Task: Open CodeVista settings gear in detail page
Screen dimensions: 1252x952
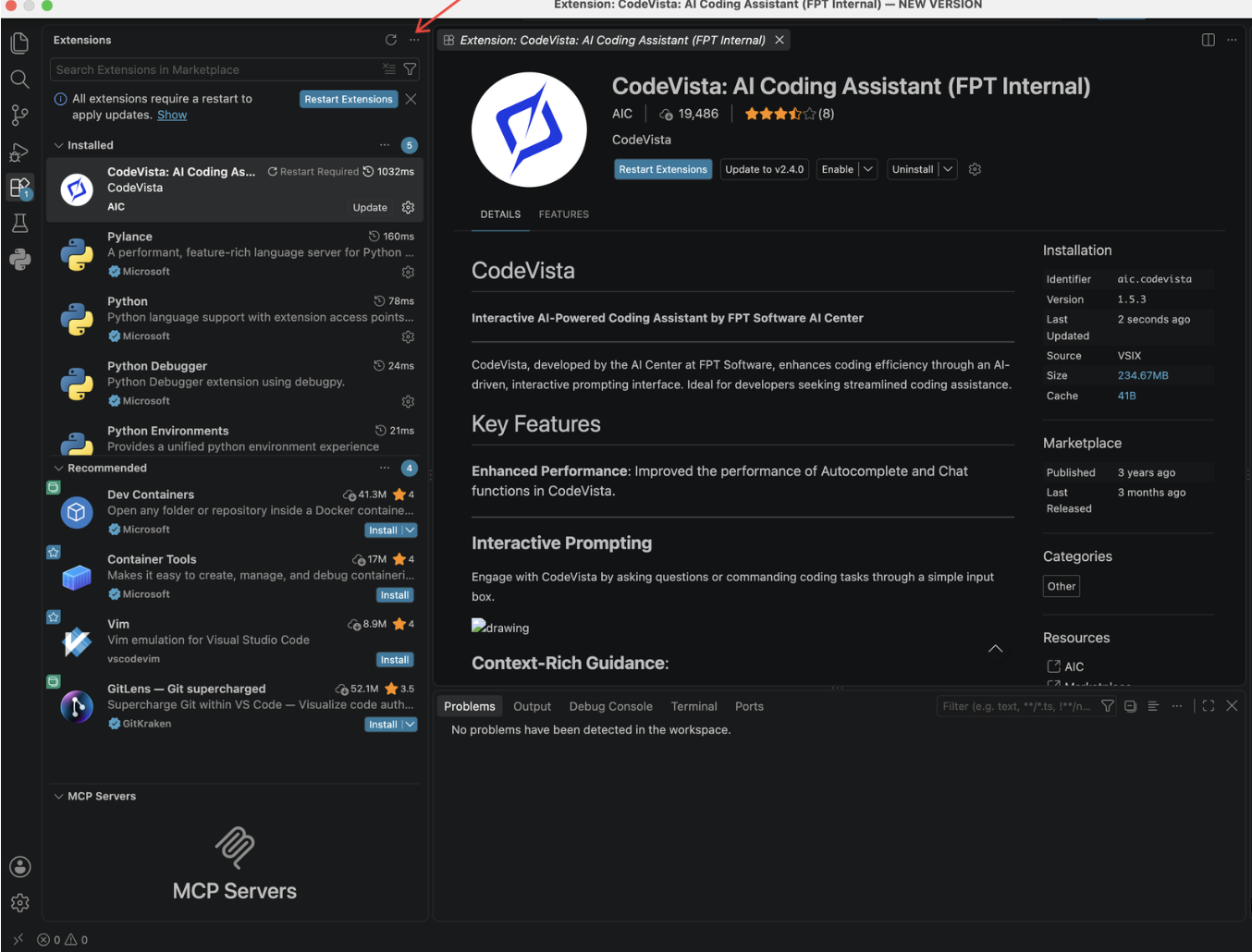Action: [x=975, y=169]
